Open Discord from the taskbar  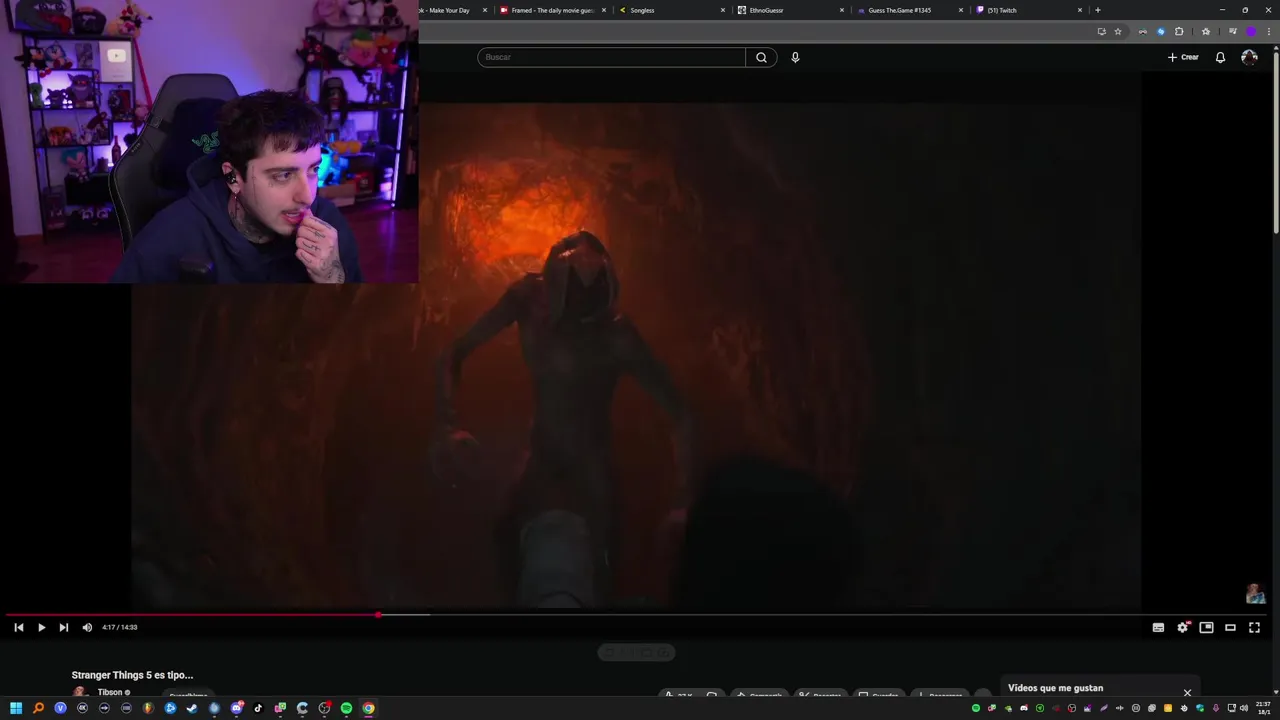pos(237,708)
